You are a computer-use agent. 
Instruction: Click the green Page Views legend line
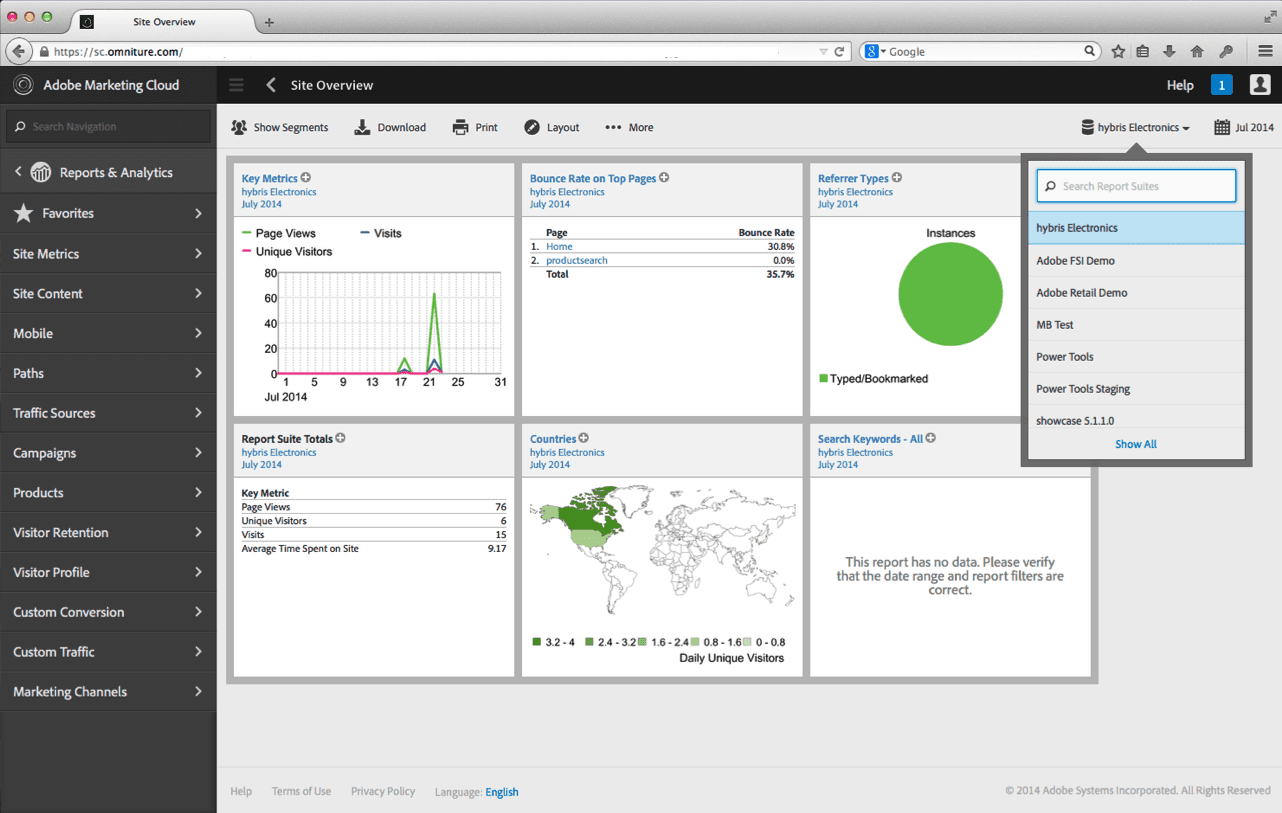[x=247, y=233]
